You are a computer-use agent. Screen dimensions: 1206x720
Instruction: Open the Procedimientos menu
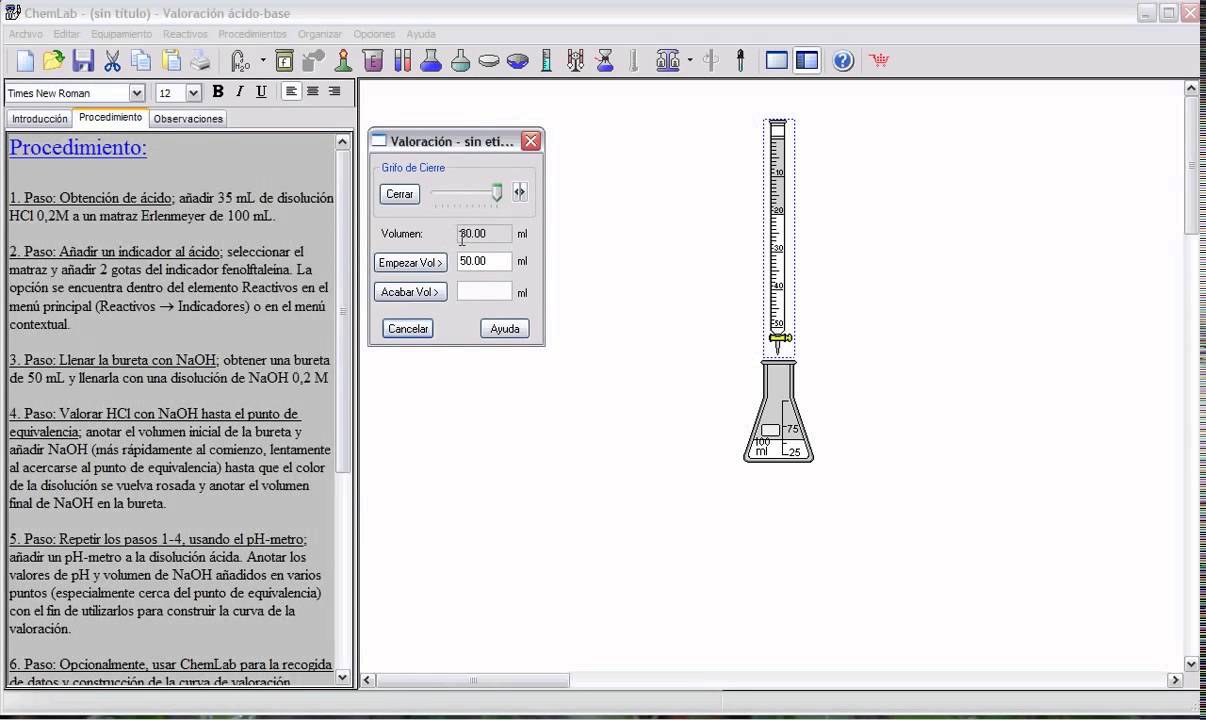[252, 34]
